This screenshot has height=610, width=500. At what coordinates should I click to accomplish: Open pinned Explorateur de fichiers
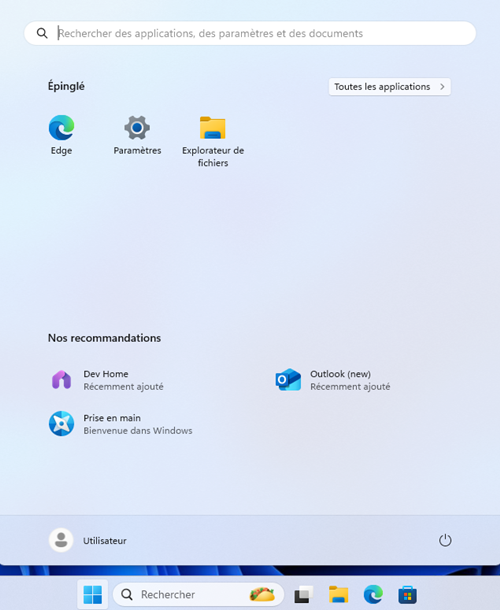coord(213,141)
